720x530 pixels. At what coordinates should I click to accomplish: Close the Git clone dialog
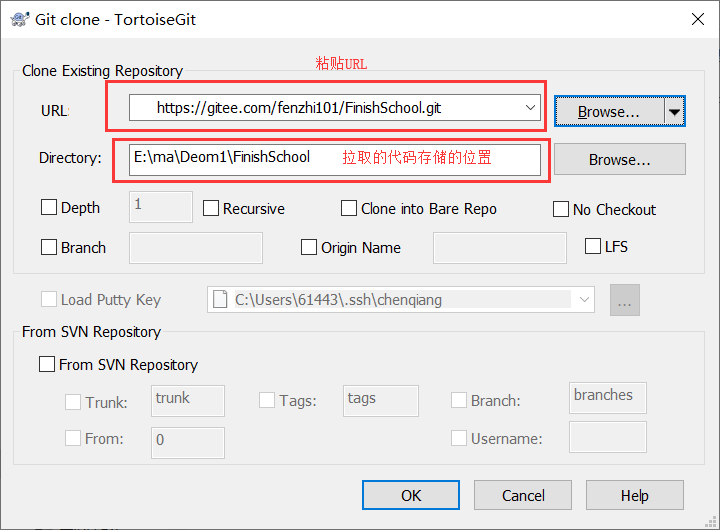pos(698,19)
